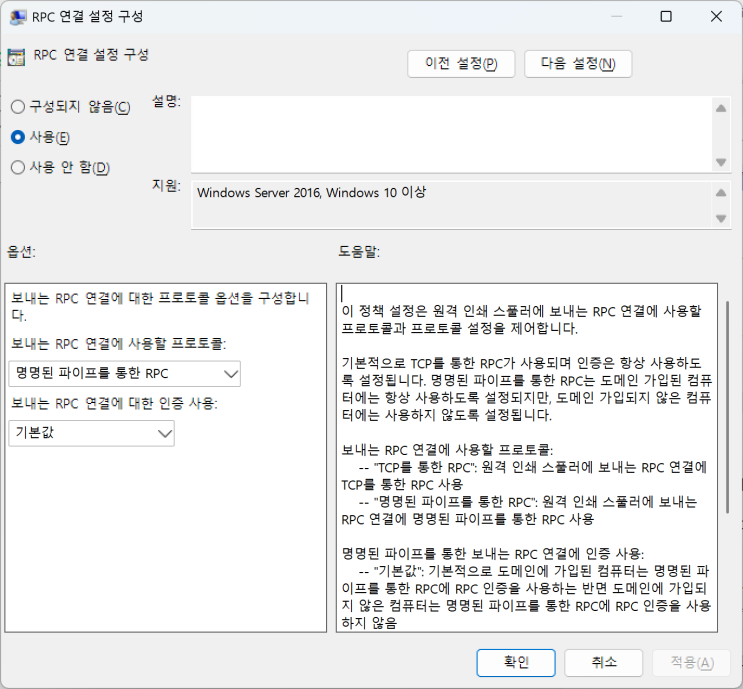
Task: Close the RPC 연결 설정 구성 dialog
Action: (x=716, y=17)
